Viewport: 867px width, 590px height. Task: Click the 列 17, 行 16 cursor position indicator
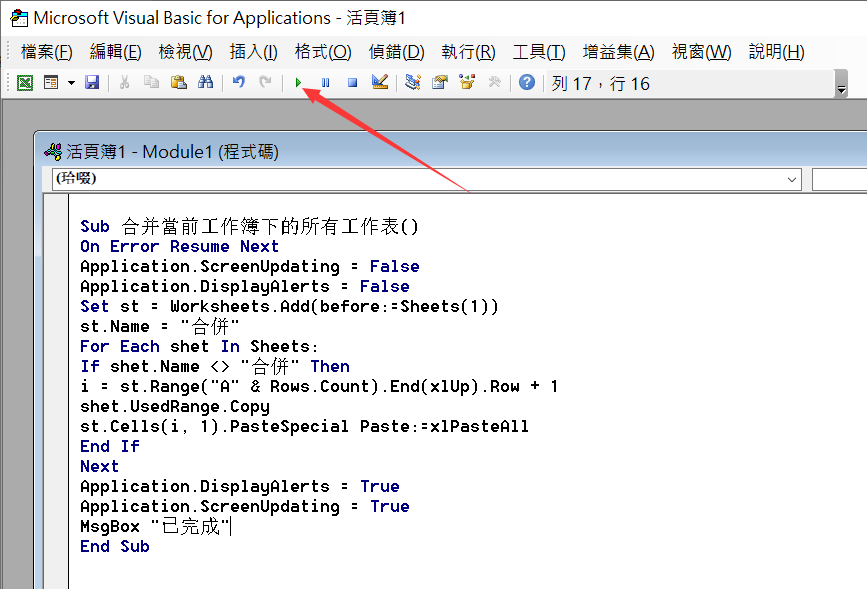pos(600,83)
